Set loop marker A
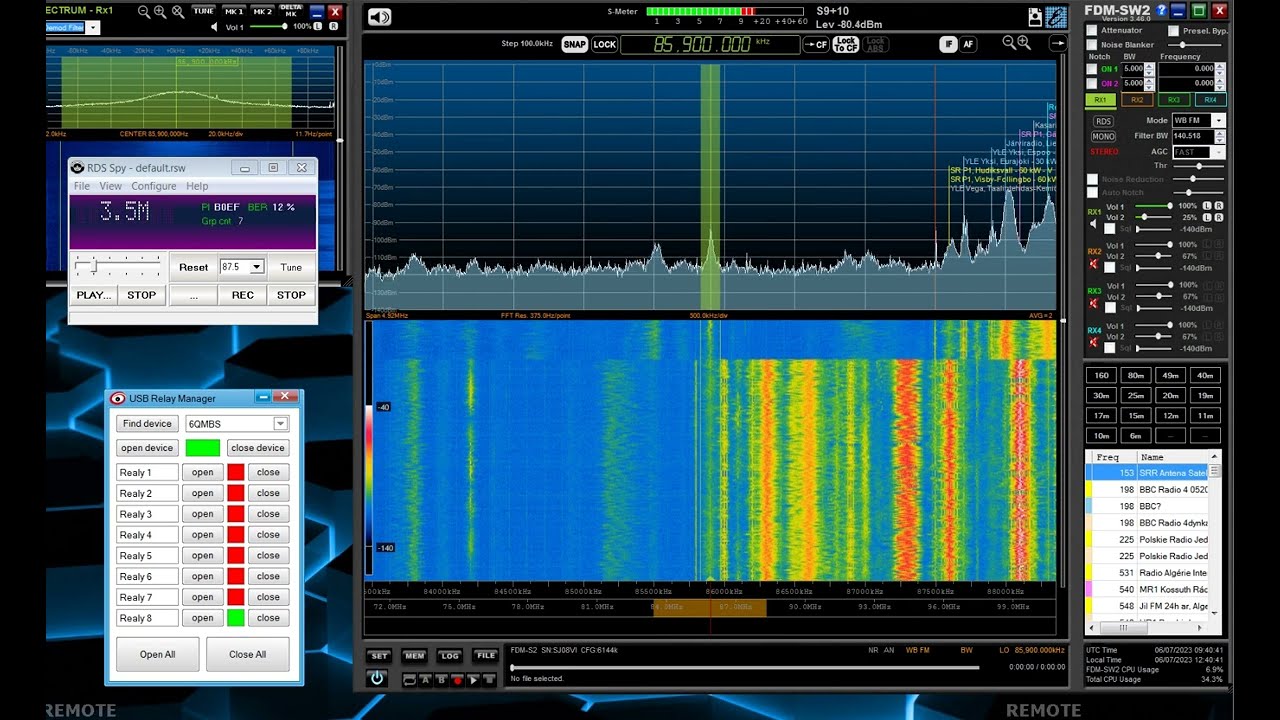 click(x=425, y=679)
